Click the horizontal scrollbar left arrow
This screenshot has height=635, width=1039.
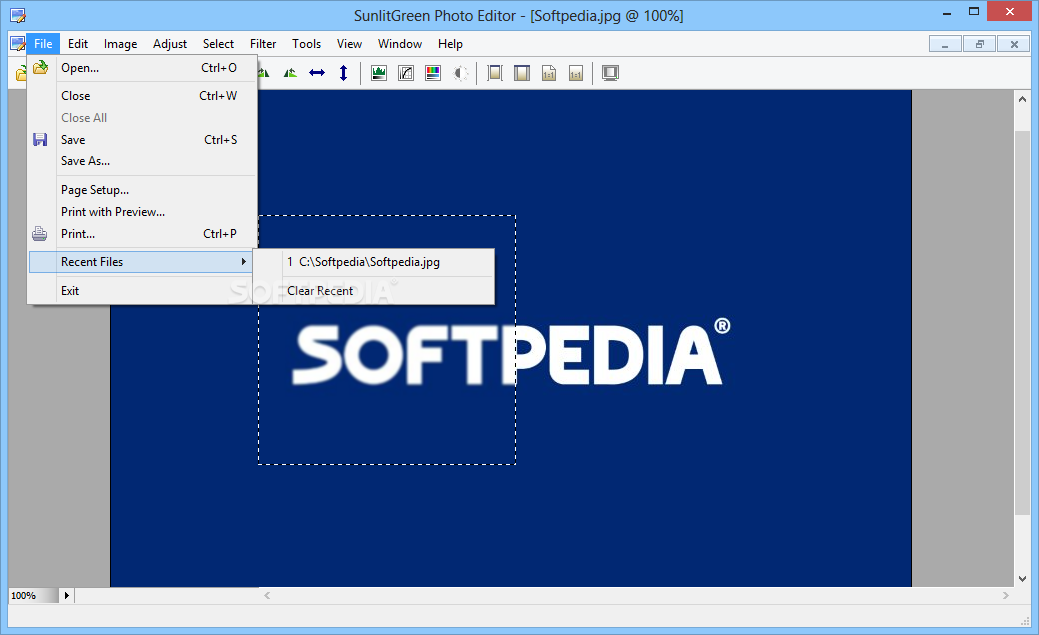coord(267,595)
